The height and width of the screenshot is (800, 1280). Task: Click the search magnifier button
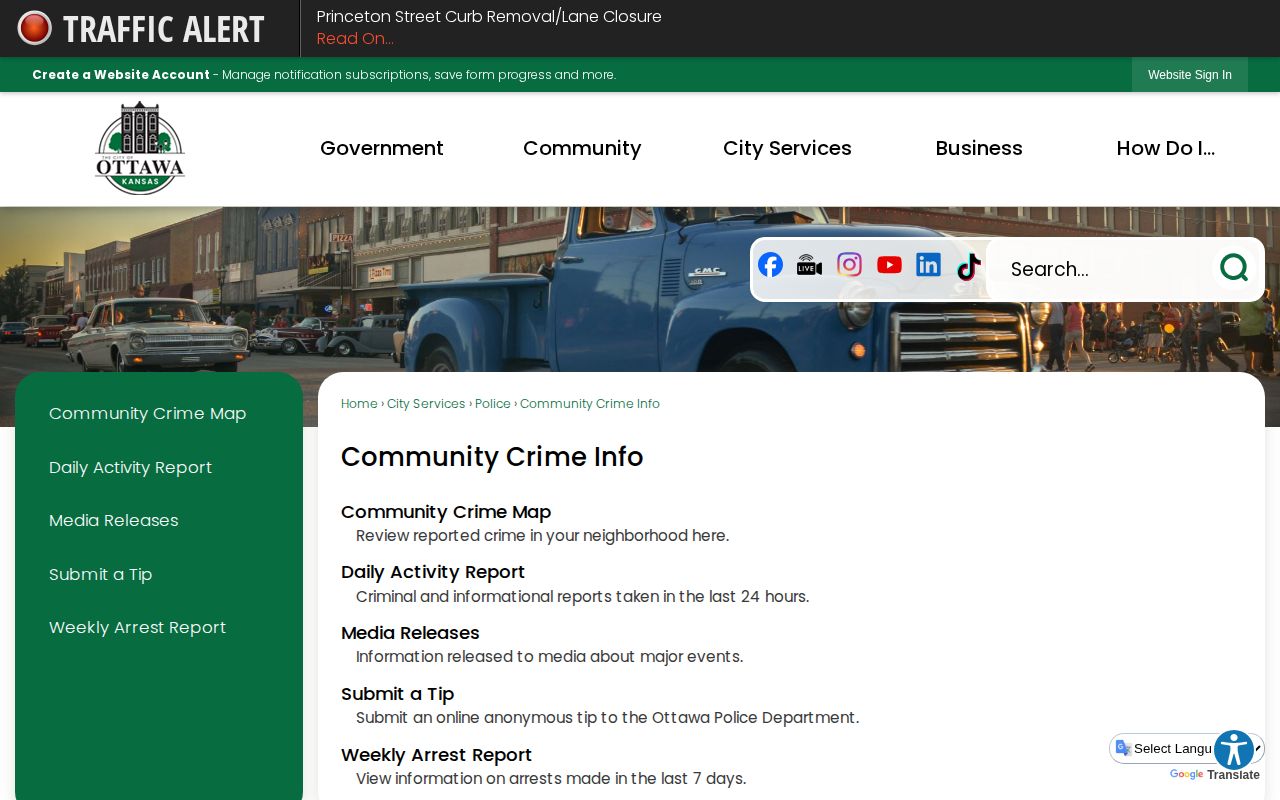tap(1234, 268)
